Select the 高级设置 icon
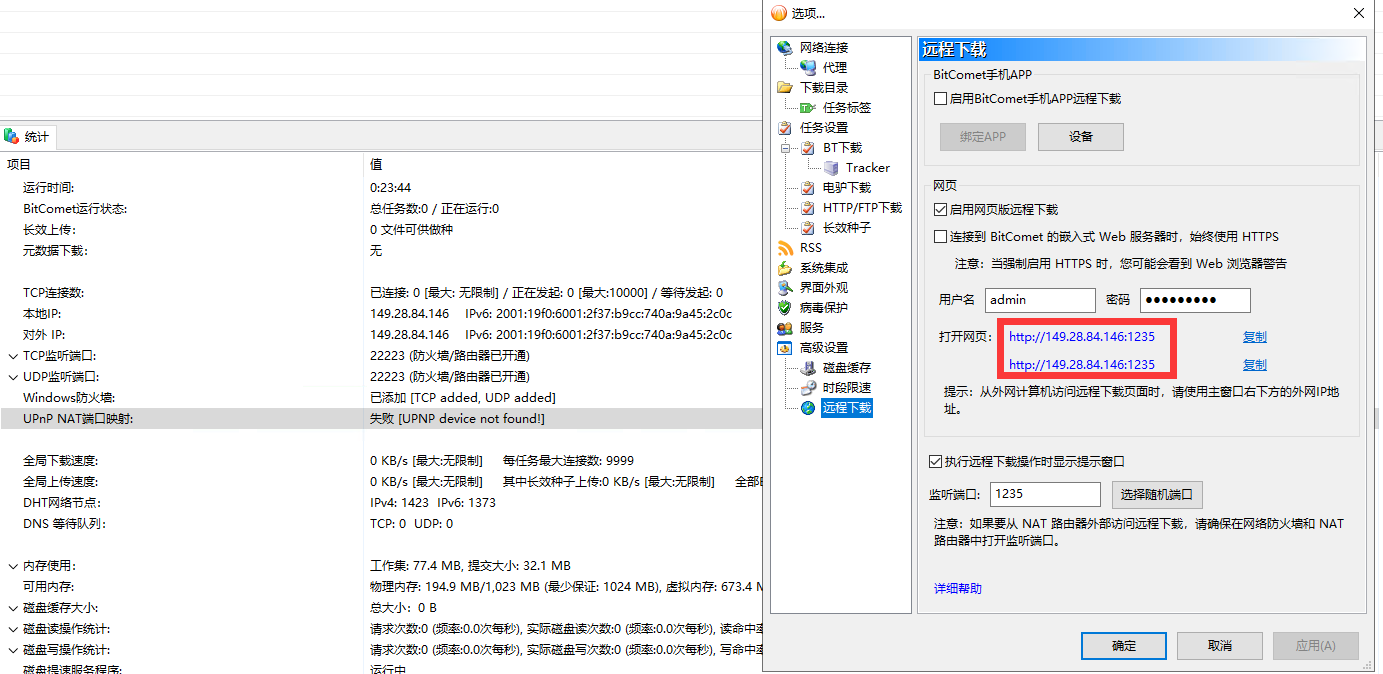The height and width of the screenshot is (674, 1383). coord(784,348)
